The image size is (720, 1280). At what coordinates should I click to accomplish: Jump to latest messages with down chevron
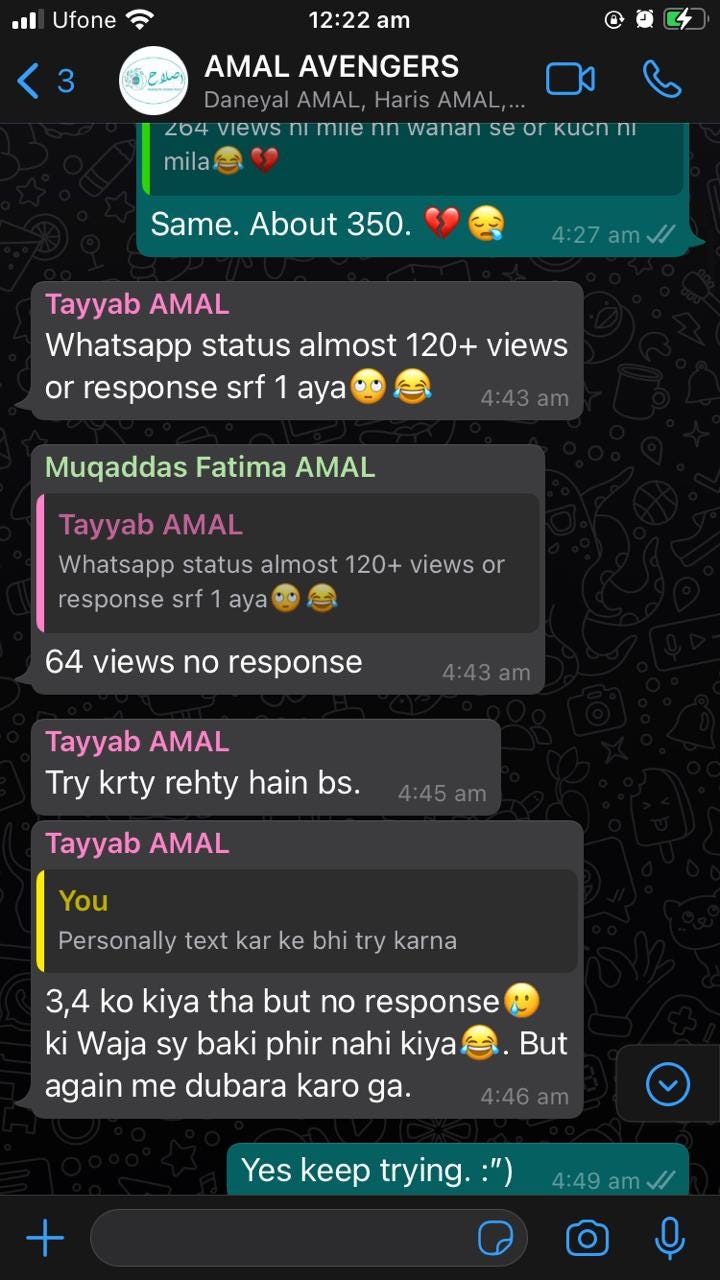pos(668,1084)
